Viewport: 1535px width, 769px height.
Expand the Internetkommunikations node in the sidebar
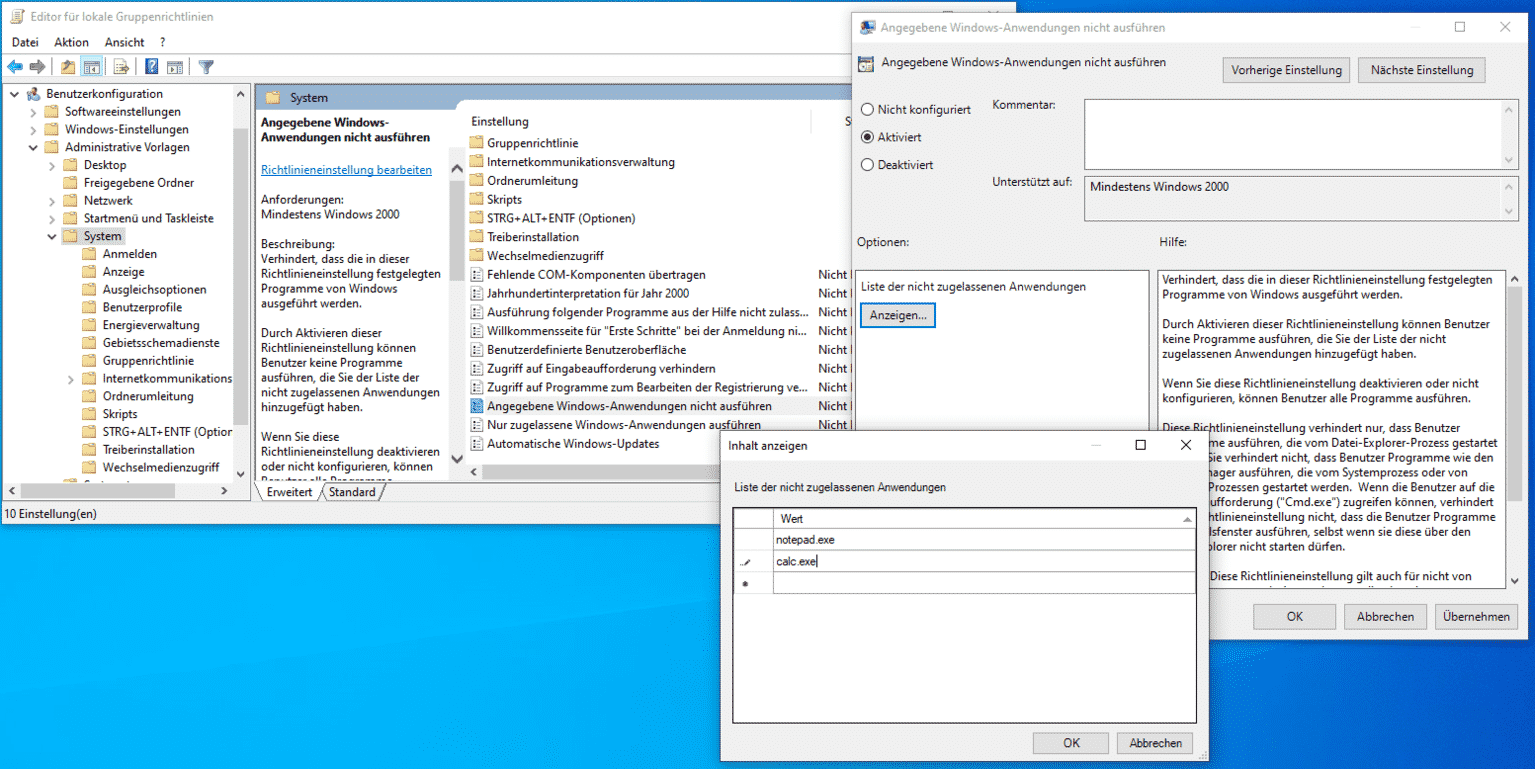point(69,378)
